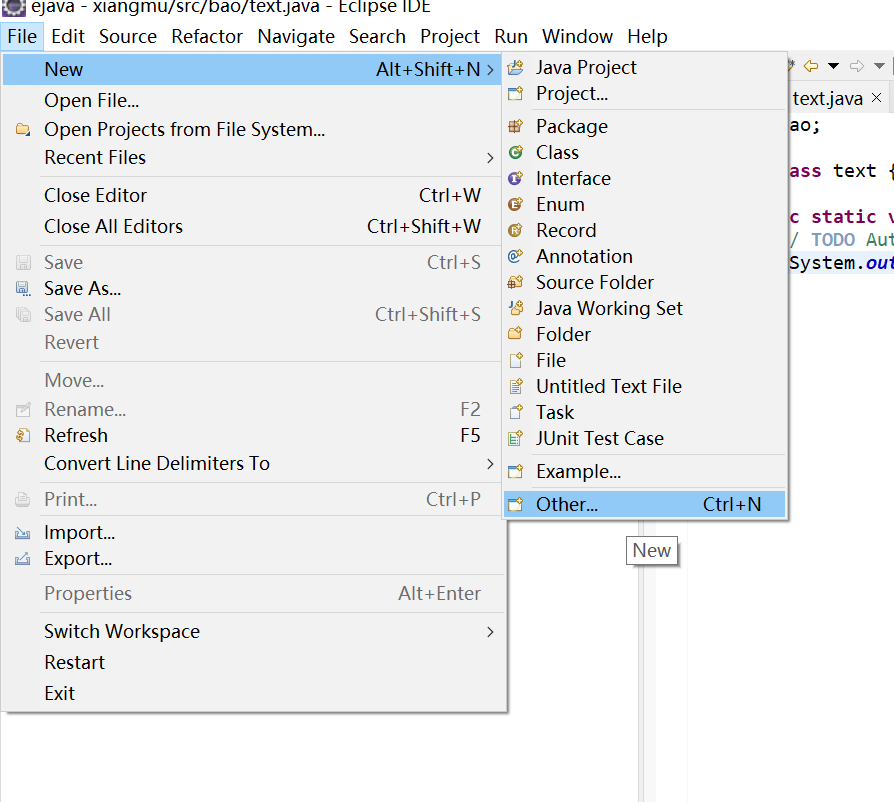The width and height of the screenshot is (894, 802).
Task: Open the back history dropdown arrow in the toolbar
Action: [x=834, y=66]
